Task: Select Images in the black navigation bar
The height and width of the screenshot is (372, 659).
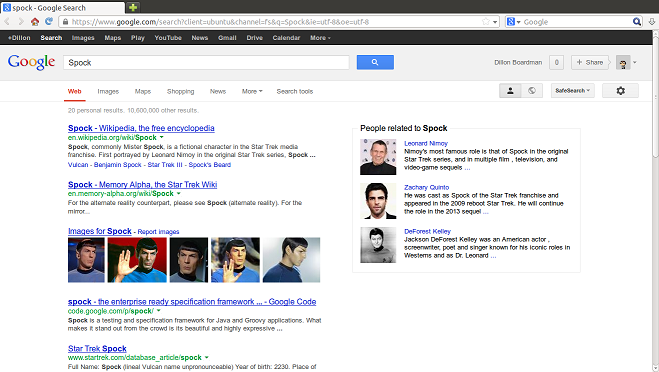Action: pos(83,38)
